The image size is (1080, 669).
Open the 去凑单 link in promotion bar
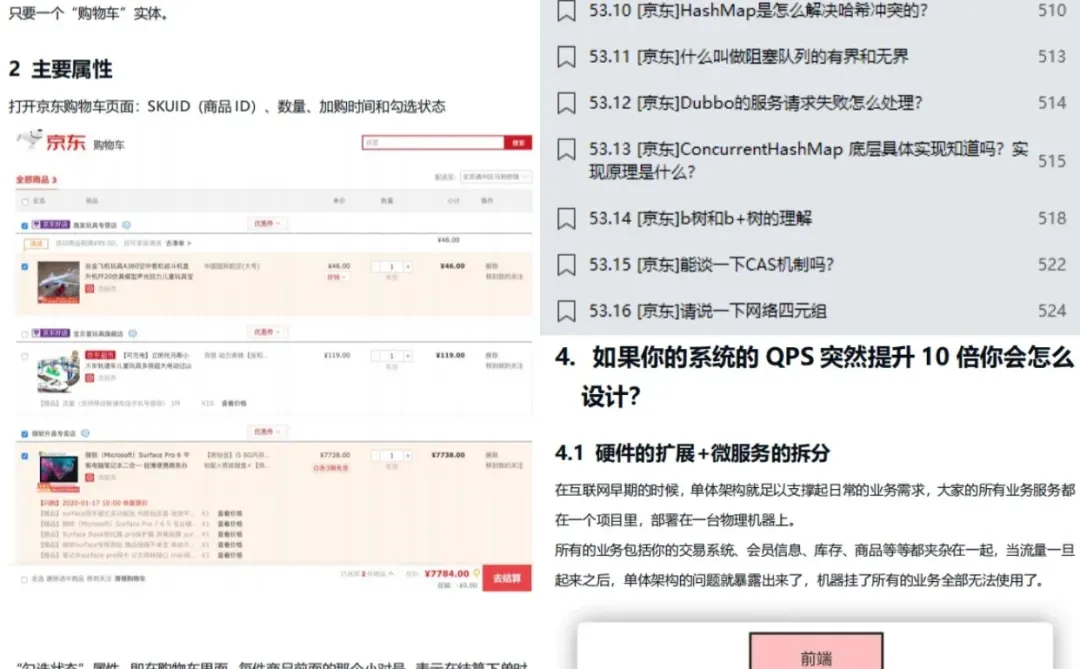177,244
